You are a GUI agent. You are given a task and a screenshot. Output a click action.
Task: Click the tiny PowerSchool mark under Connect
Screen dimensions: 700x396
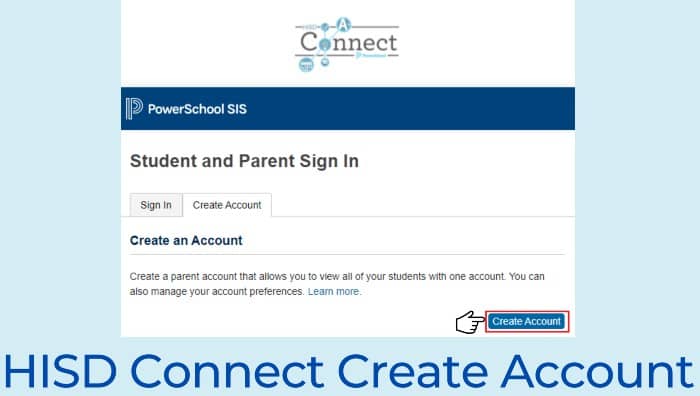point(371,55)
